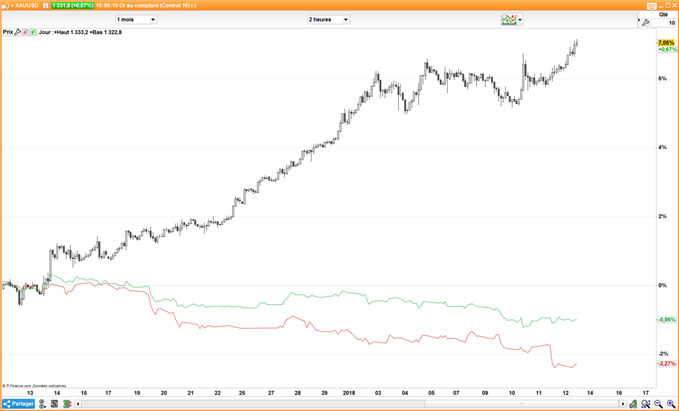
Task: Click the instrument info icon beside XAUUSD
Action: (x=45, y=6)
